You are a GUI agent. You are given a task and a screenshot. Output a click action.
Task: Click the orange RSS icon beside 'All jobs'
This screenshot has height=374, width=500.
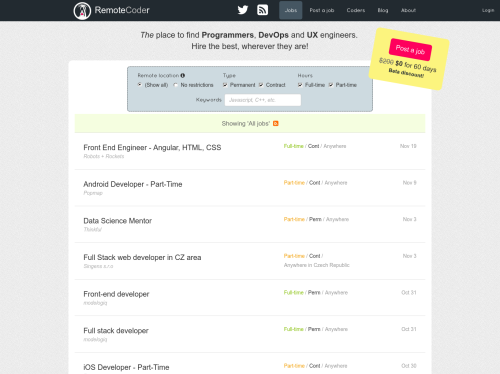click(x=276, y=124)
